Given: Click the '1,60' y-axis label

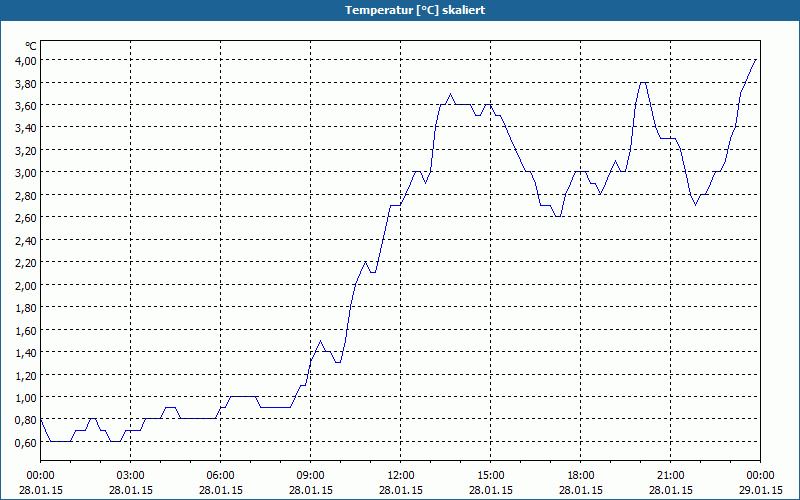Looking at the screenshot, I should [26, 330].
